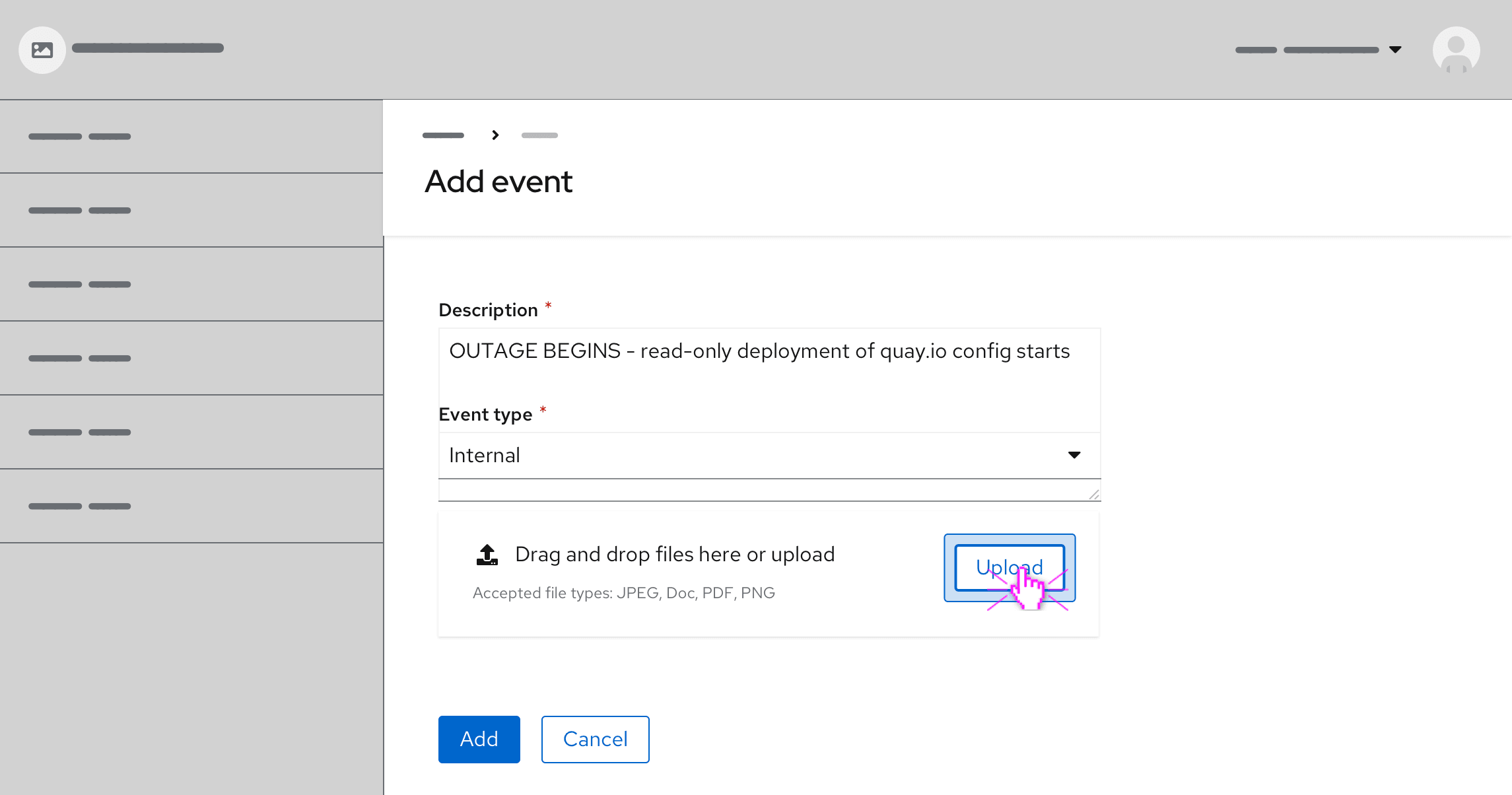The height and width of the screenshot is (795, 1512).
Task: Click the breadcrumb chevron separator
Action: (495, 135)
